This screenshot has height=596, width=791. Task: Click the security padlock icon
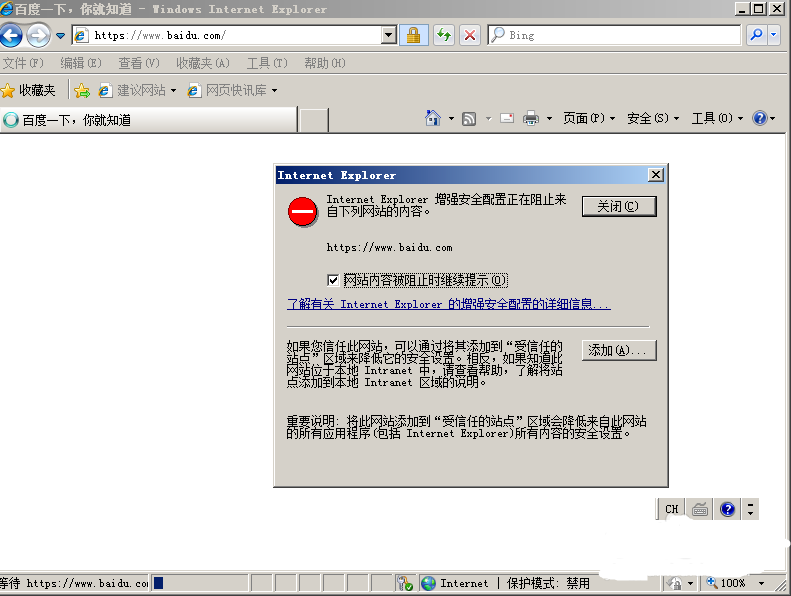pos(414,35)
